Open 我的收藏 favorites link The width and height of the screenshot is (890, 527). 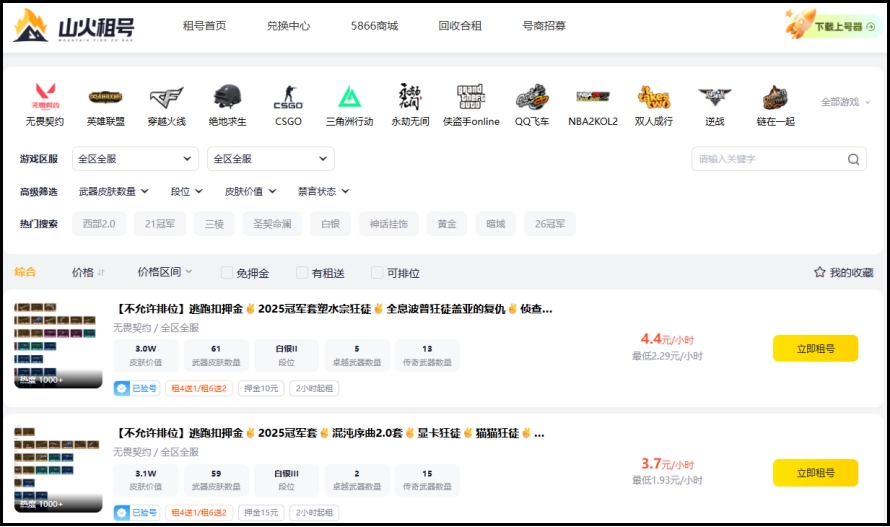point(843,273)
